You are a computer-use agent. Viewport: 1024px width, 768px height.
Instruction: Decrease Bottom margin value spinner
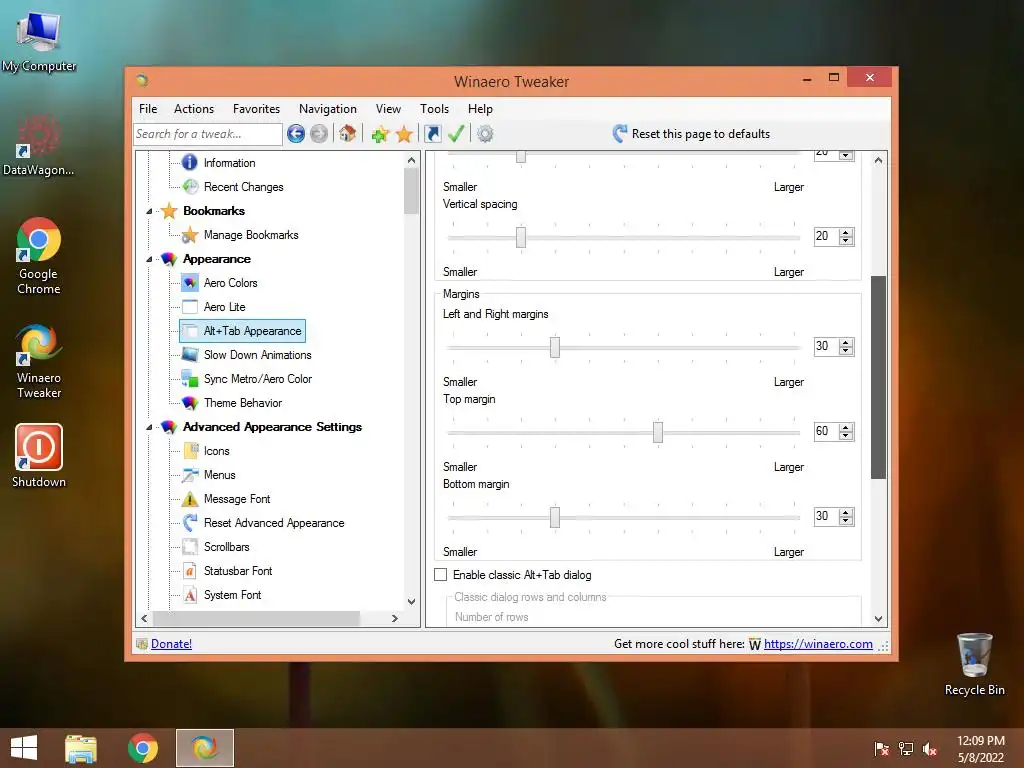point(846,520)
